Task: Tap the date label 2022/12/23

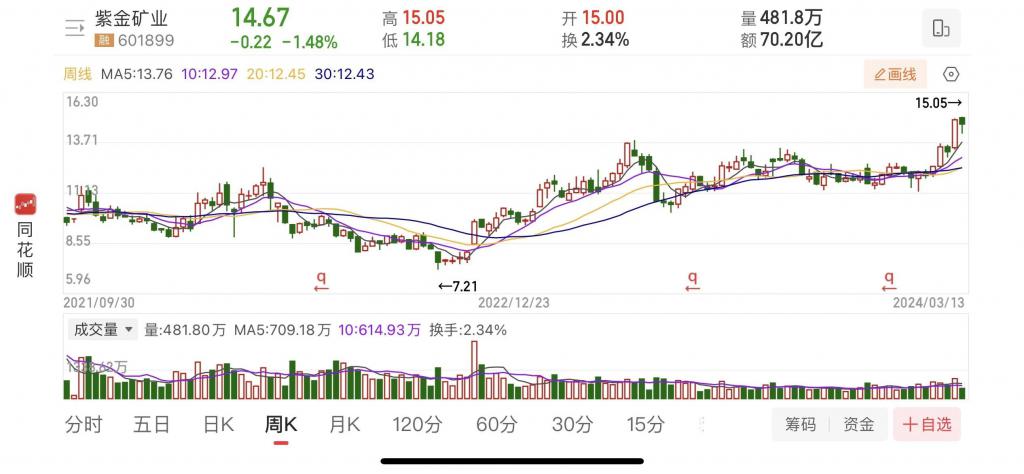Action: coord(514,303)
